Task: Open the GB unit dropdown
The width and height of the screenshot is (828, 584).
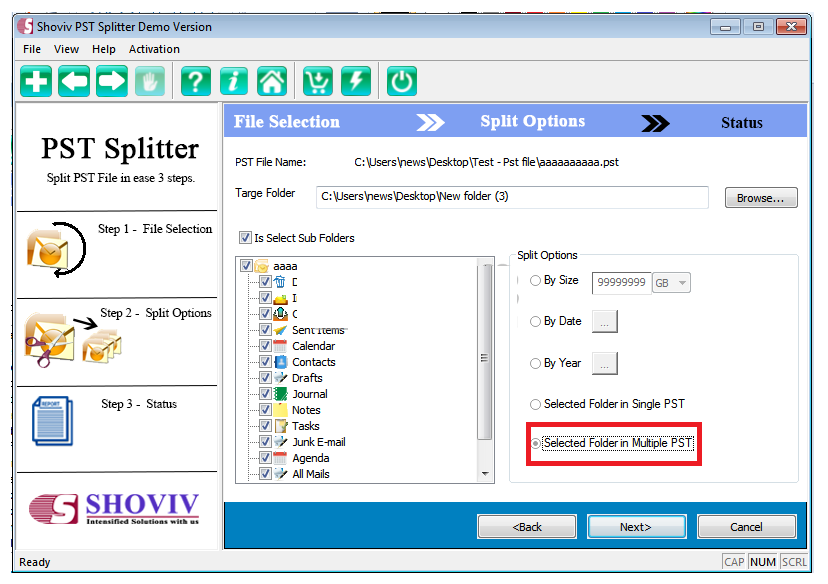Action: pos(683,282)
